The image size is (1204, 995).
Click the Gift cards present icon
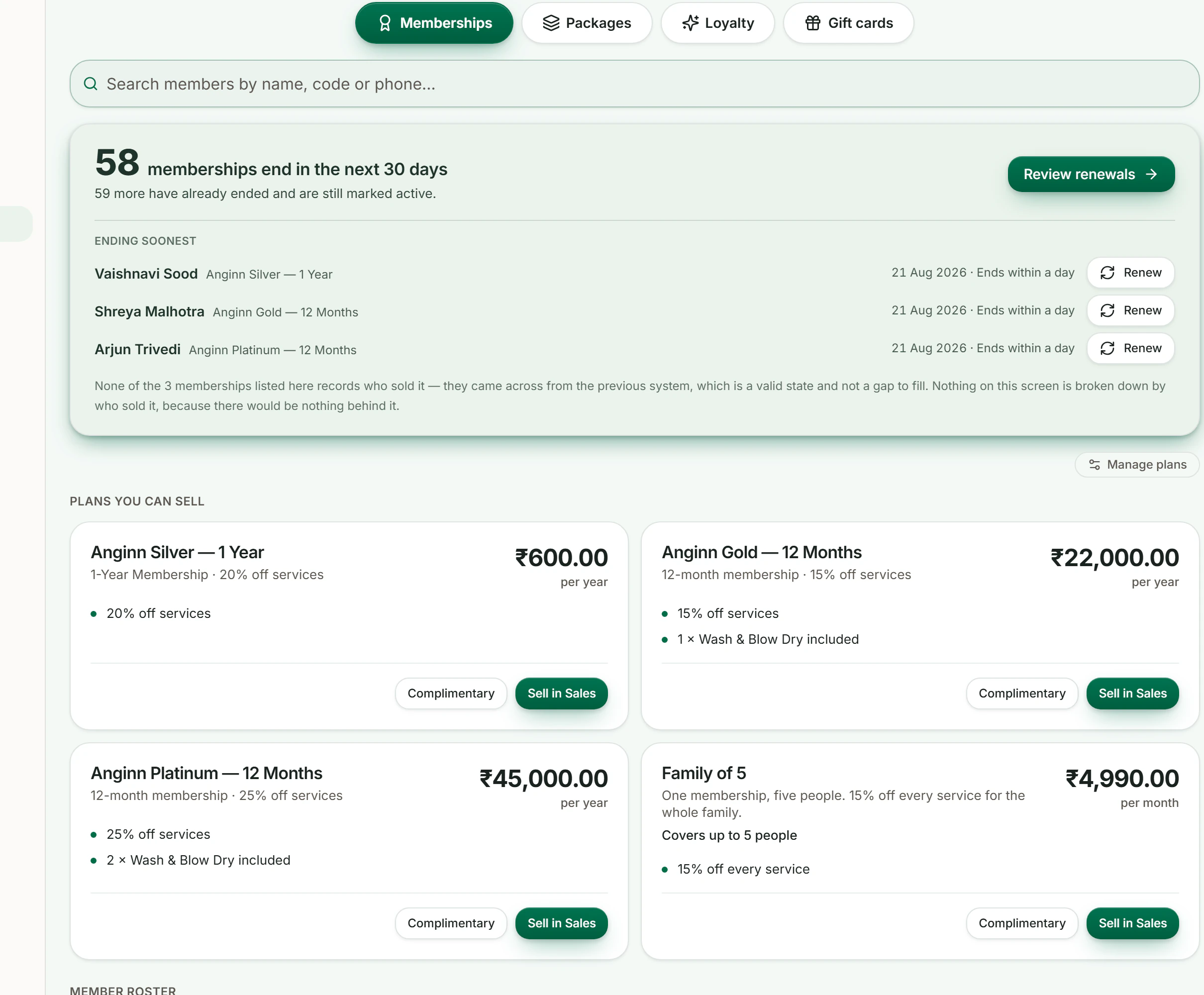812,23
